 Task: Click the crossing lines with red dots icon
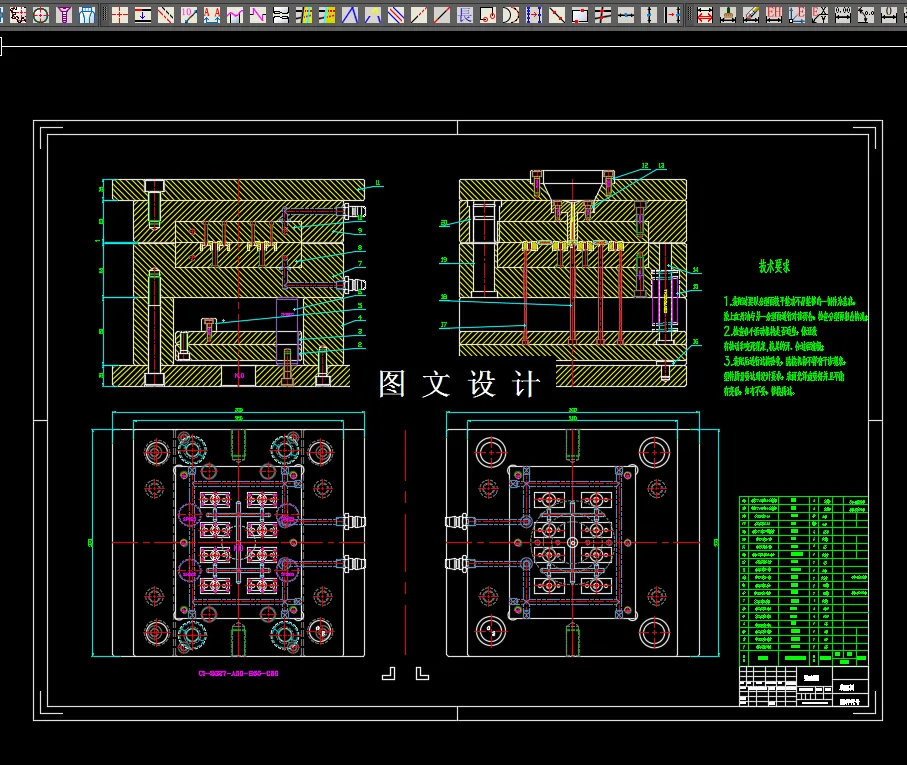coord(603,14)
